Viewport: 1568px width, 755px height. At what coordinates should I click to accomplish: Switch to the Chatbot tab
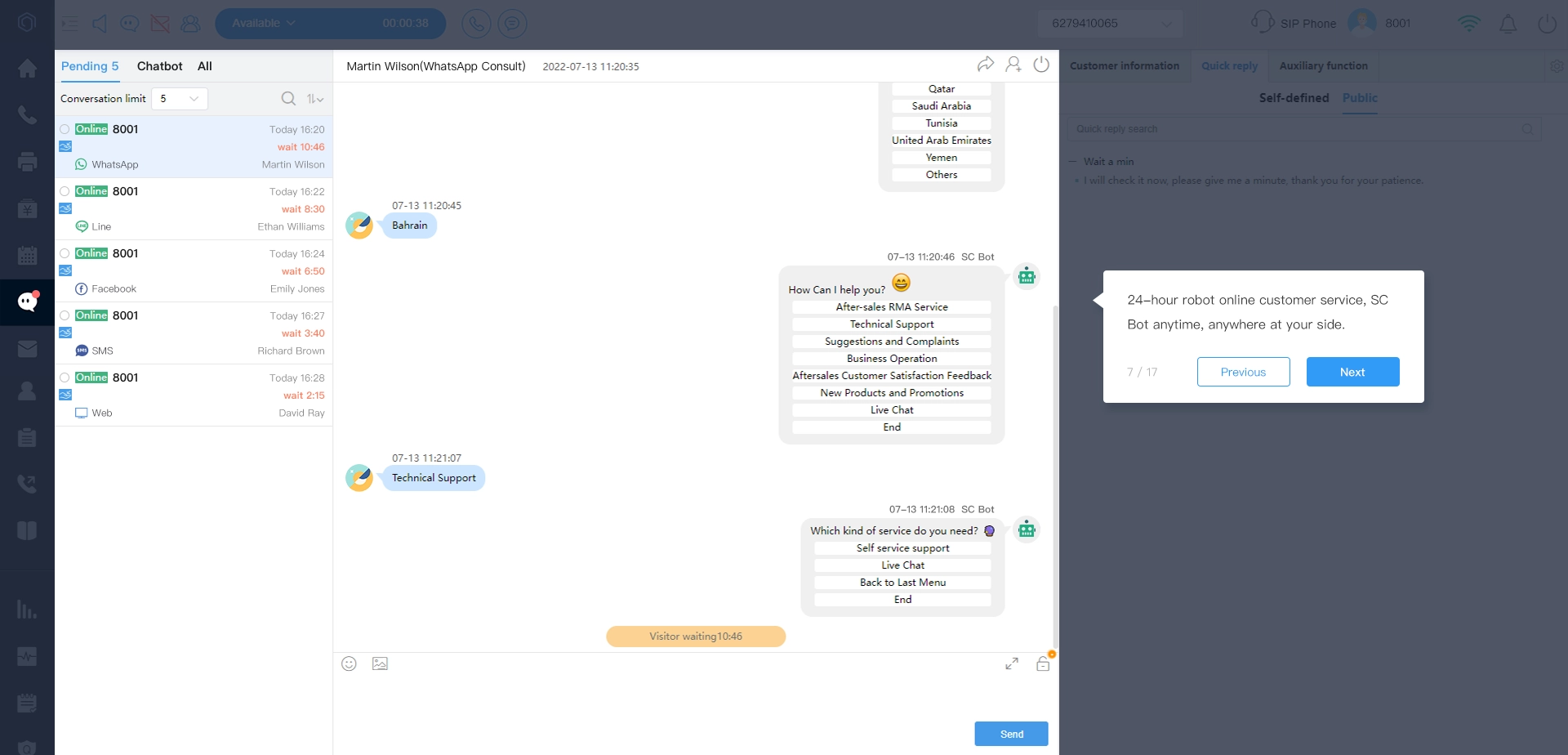pos(159,66)
